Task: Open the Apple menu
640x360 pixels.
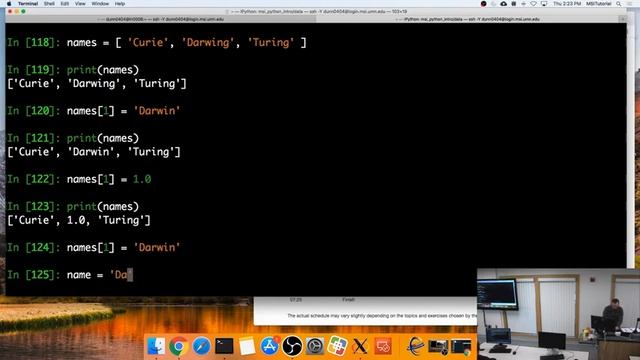Action: click(x=9, y=4)
